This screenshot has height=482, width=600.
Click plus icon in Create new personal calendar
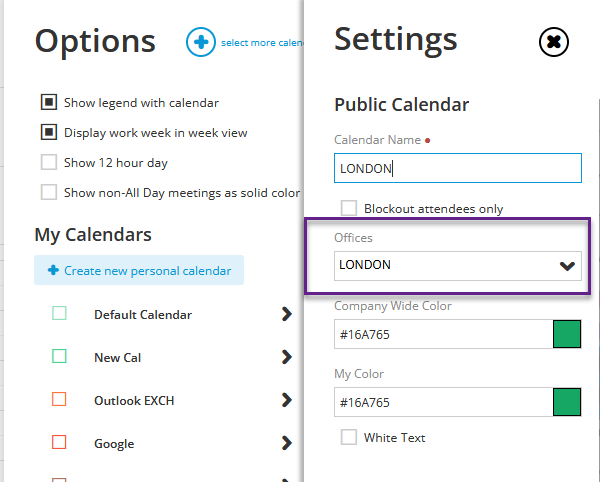tap(53, 270)
